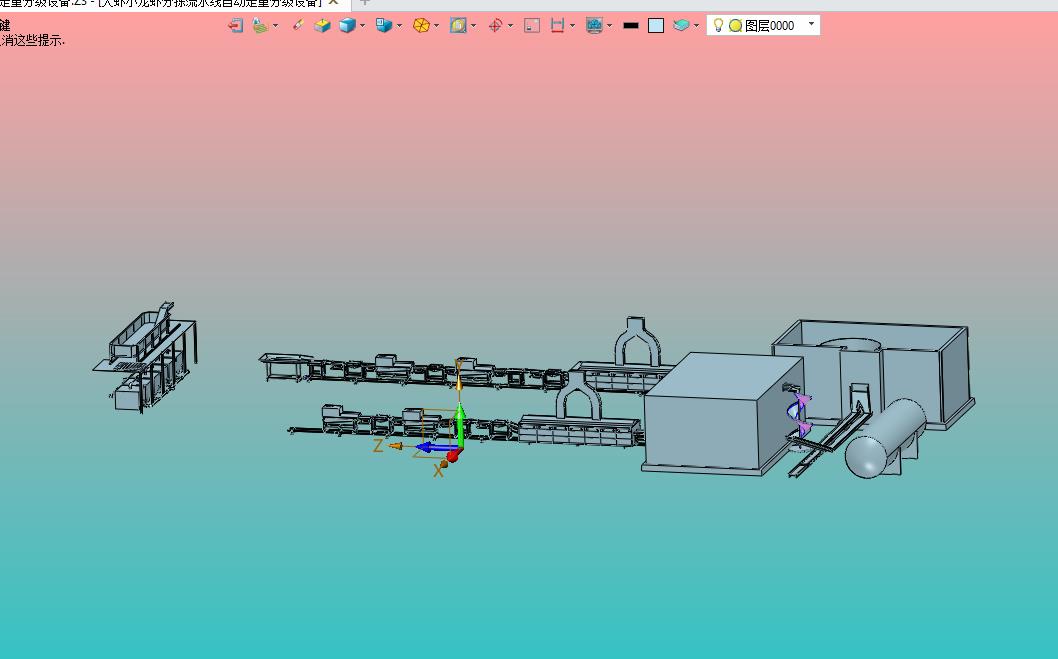Click the red crosshair target icon
This screenshot has width=1058, height=659.
coord(495,26)
